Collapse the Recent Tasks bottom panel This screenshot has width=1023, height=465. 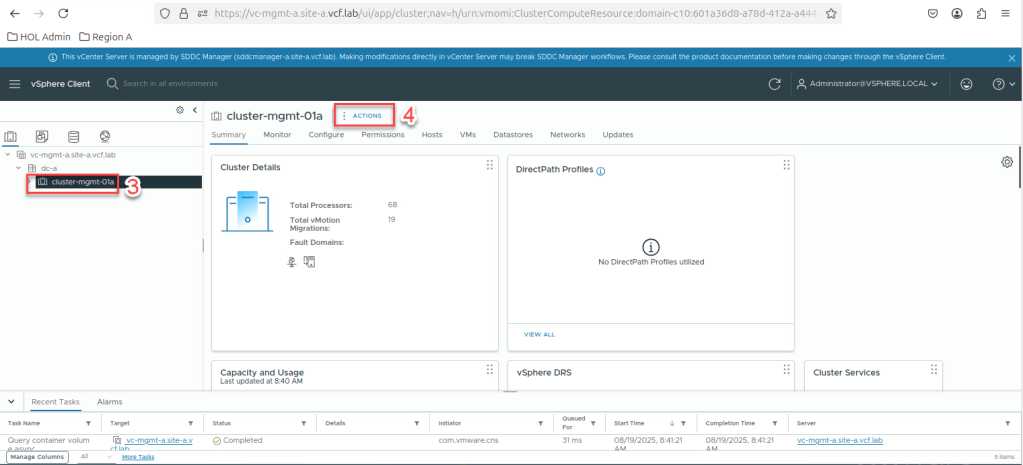pos(11,402)
